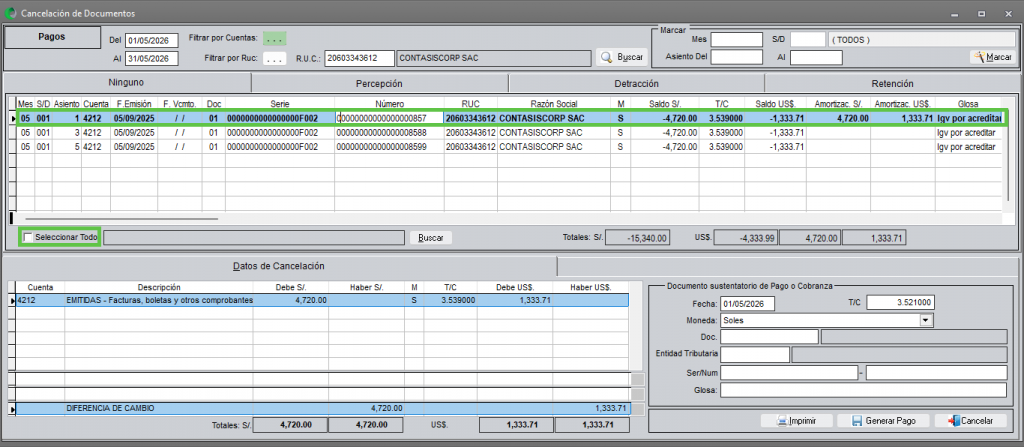Click the Filtrar por Cuentas ellipsis button
This screenshot has width=1024, height=447.
click(x=275, y=39)
